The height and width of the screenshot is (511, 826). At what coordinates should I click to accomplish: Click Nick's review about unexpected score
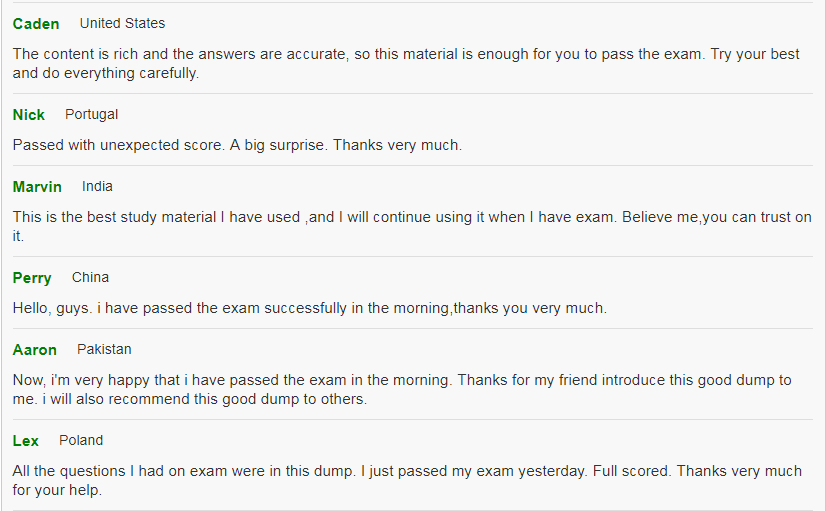click(237, 145)
